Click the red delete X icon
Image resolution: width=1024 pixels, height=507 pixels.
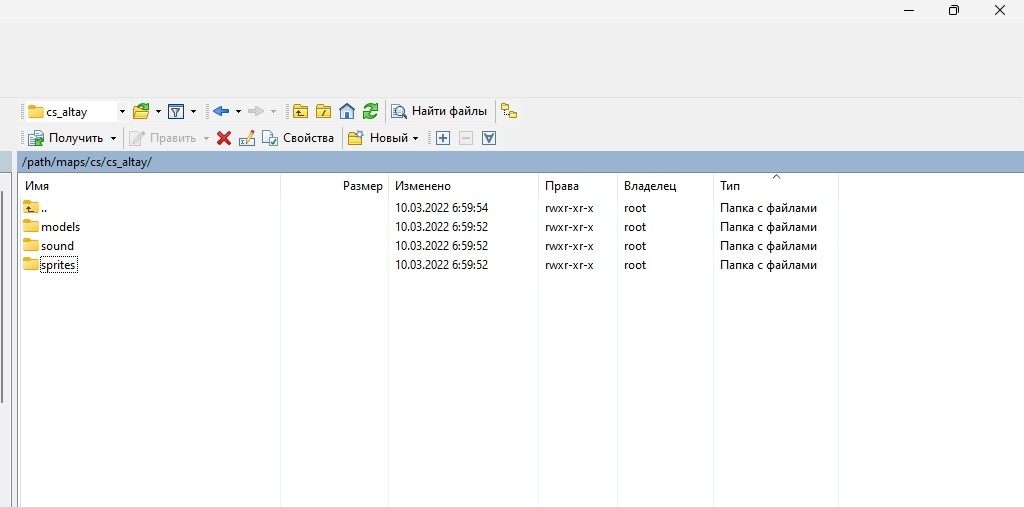(x=224, y=138)
